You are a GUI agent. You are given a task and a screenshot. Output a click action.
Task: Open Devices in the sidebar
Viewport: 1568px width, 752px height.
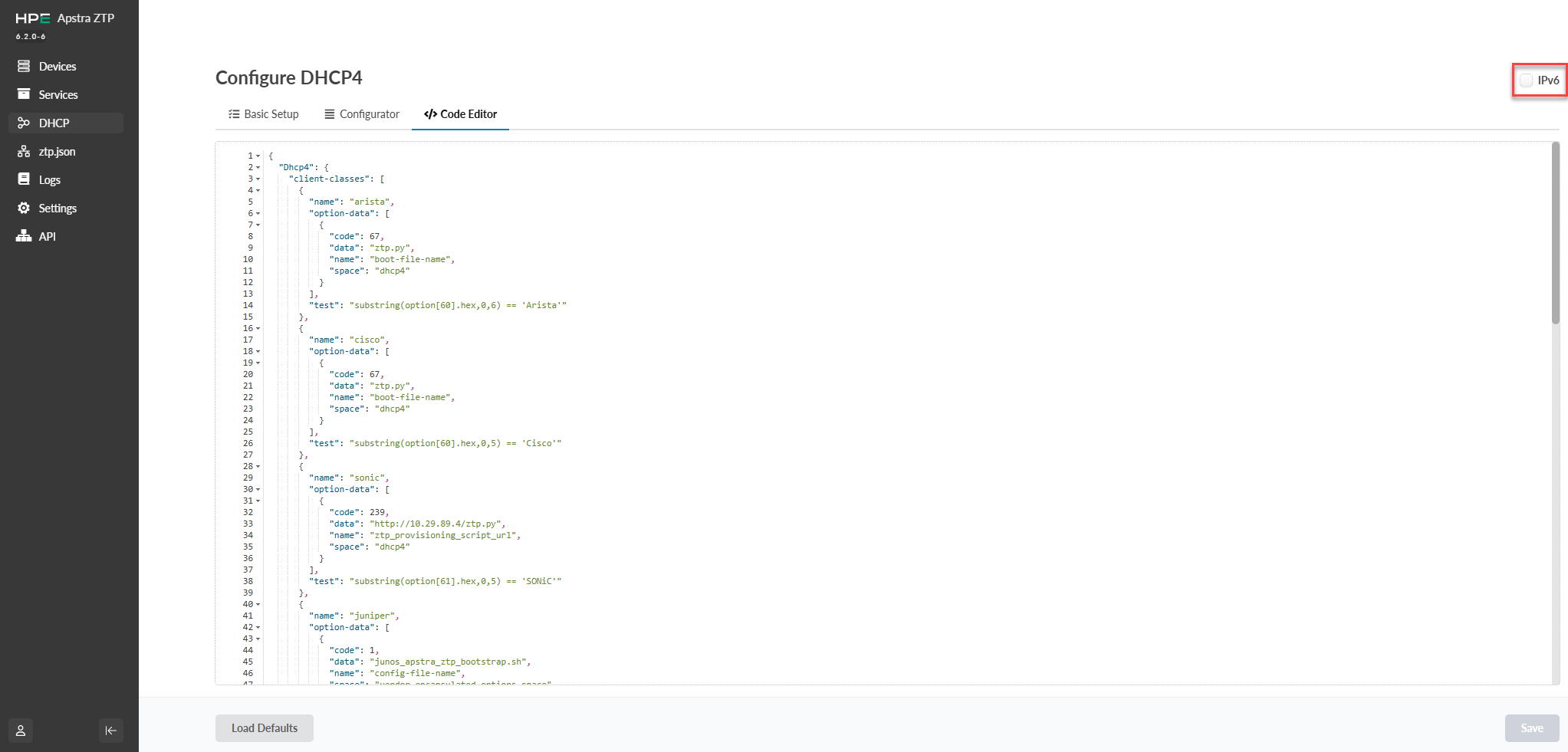(x=65, y=66)
